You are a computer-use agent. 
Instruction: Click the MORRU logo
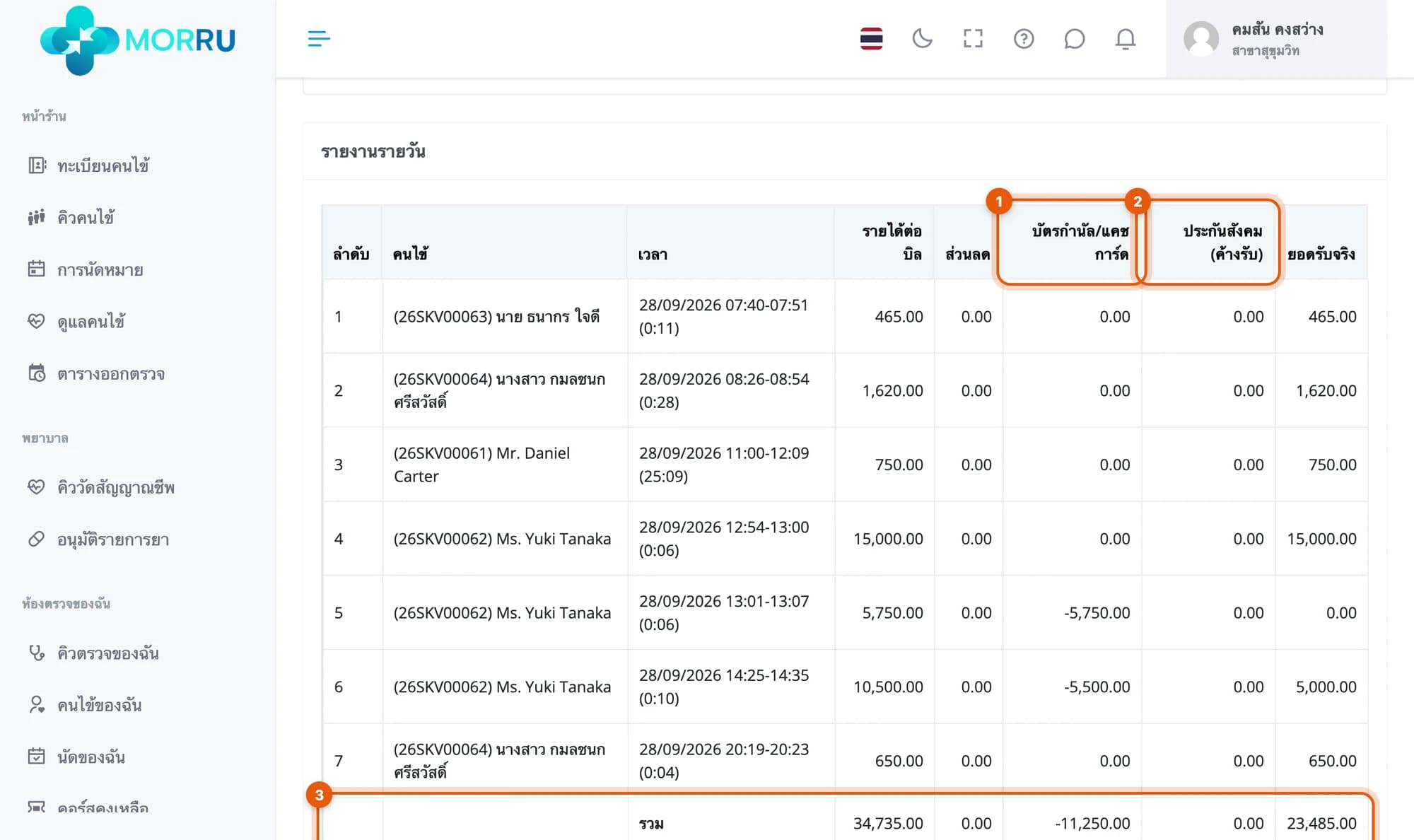[138, 40]
